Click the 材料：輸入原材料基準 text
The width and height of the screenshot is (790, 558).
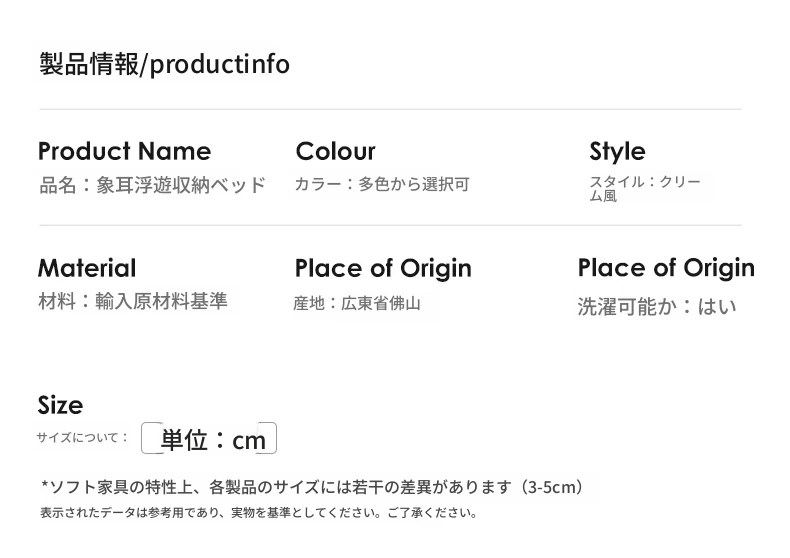click(x=133, y=301)
